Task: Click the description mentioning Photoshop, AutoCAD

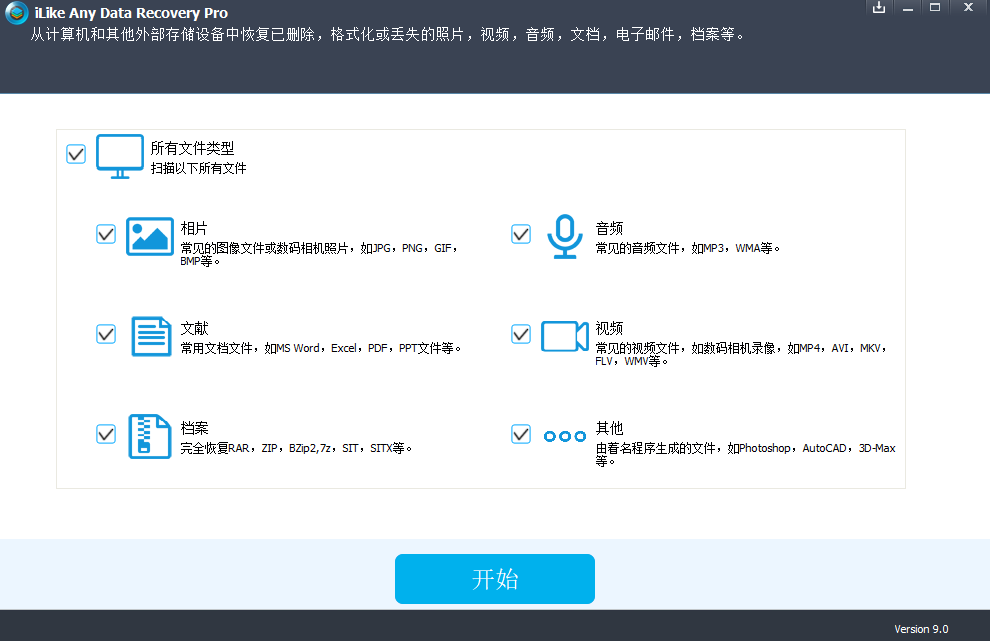Action: coord(745,454)
